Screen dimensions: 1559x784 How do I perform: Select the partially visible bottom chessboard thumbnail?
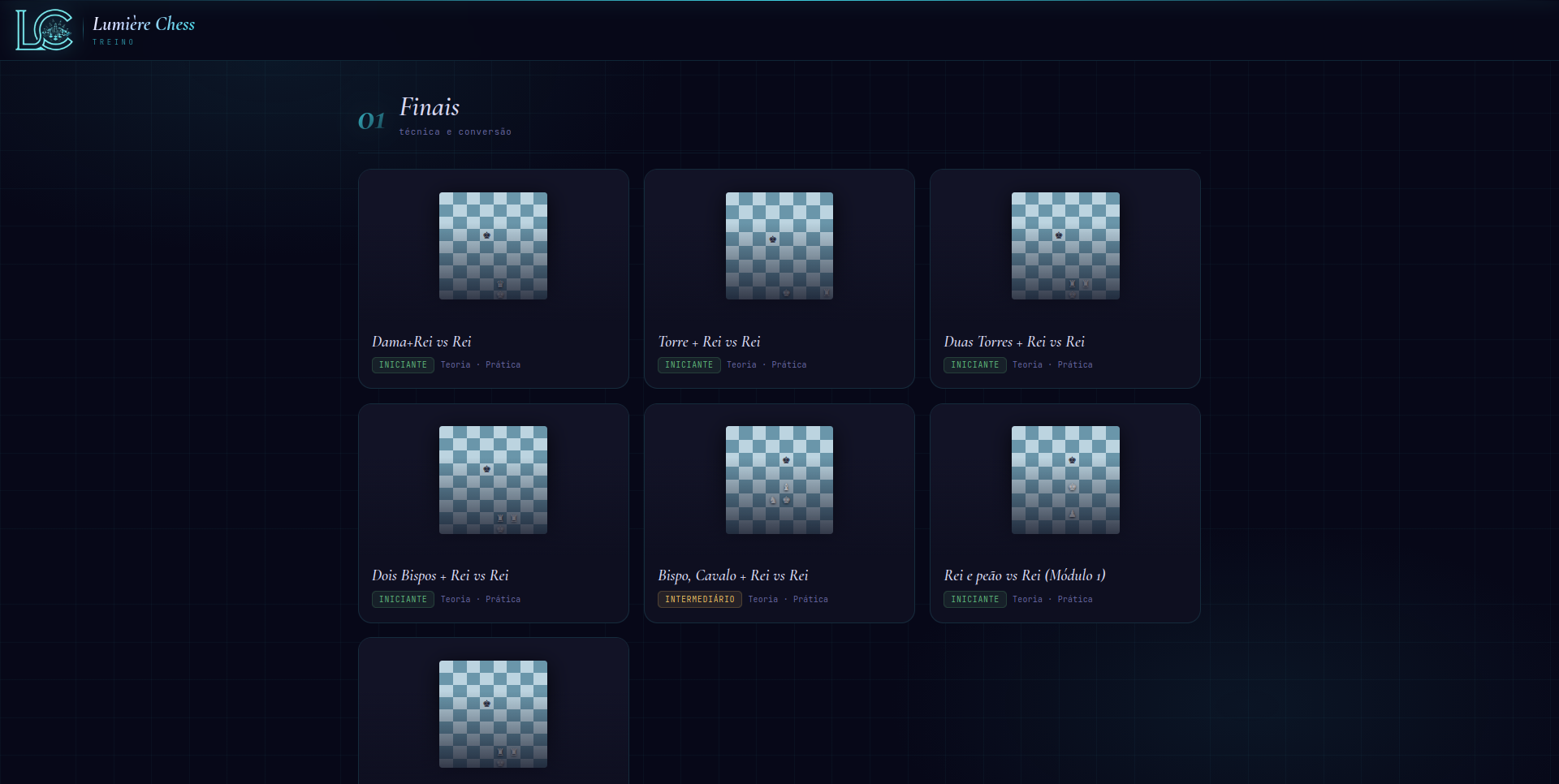(493, 714)
